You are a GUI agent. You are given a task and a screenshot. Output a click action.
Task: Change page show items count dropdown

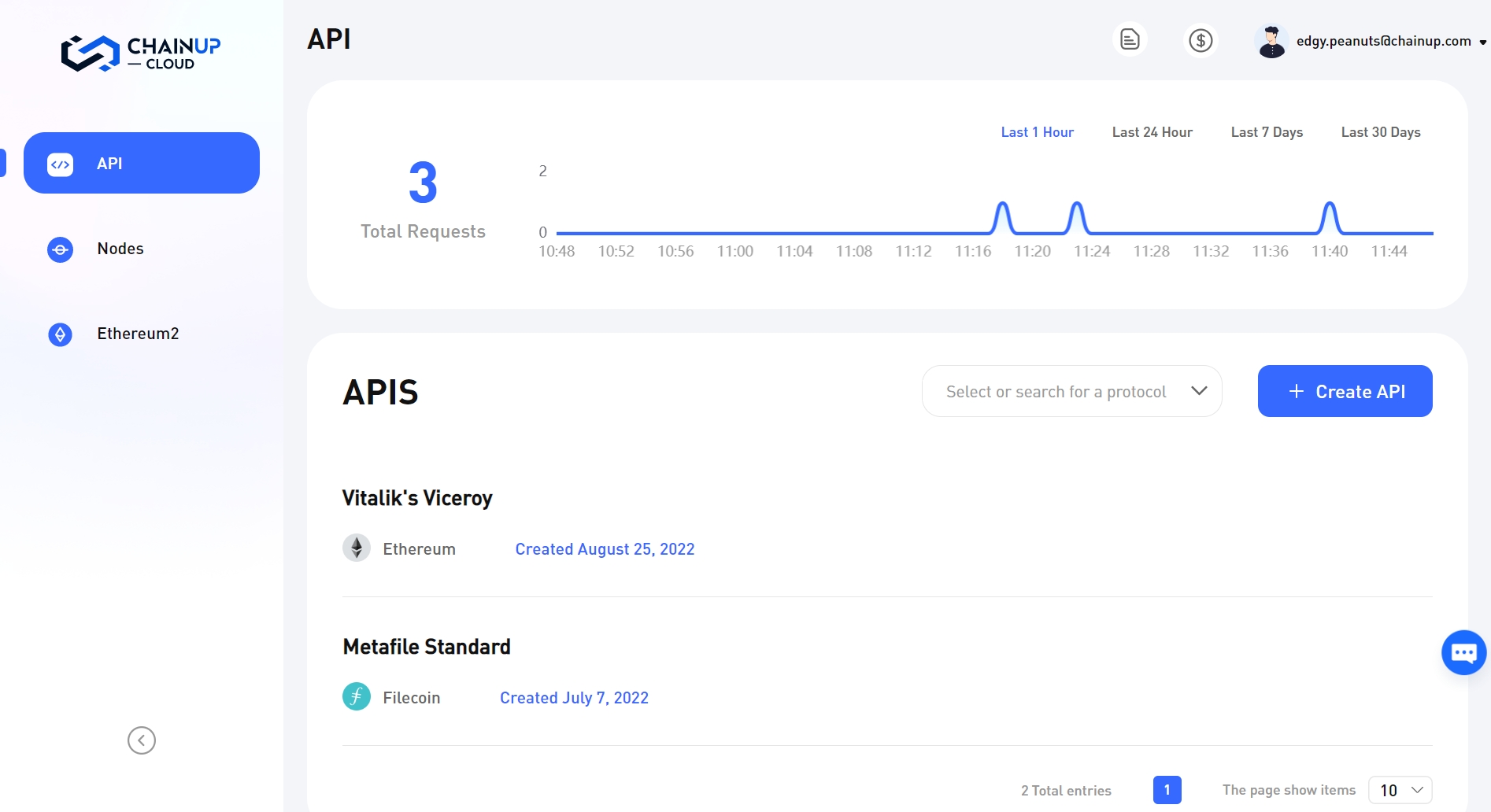pos(1400,790)
